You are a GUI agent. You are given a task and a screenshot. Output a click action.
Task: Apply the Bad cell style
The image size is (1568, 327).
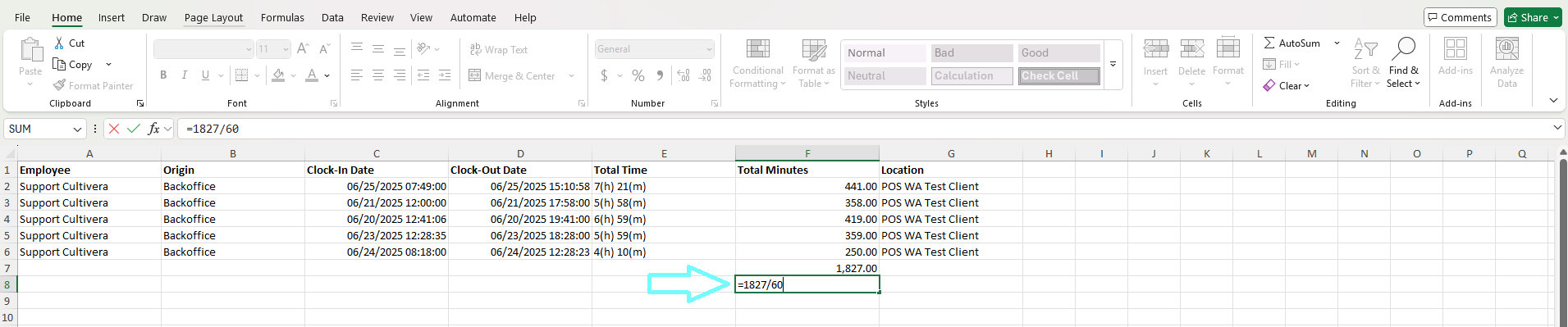click(972, 52)
